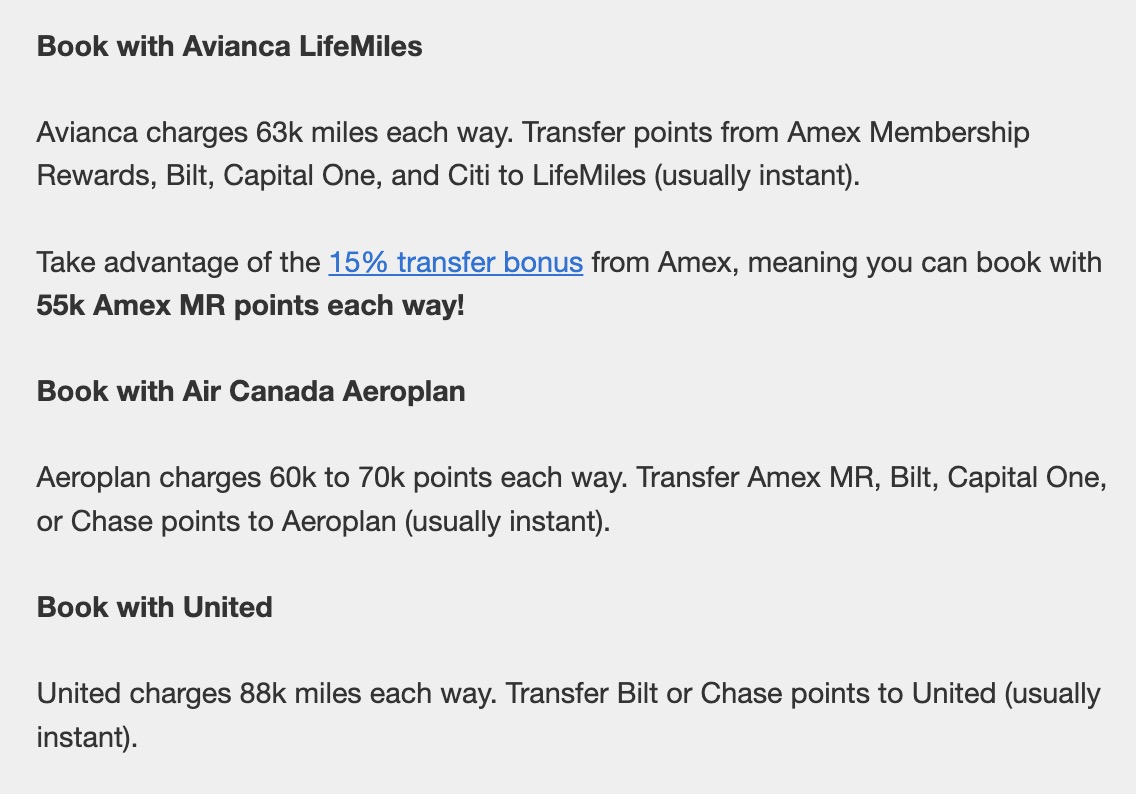Click "Transfer Amex MR, Bilt, Capital One," text
Screen dimensions: 1136x794
pyautogui.click(x=871, y=478)
